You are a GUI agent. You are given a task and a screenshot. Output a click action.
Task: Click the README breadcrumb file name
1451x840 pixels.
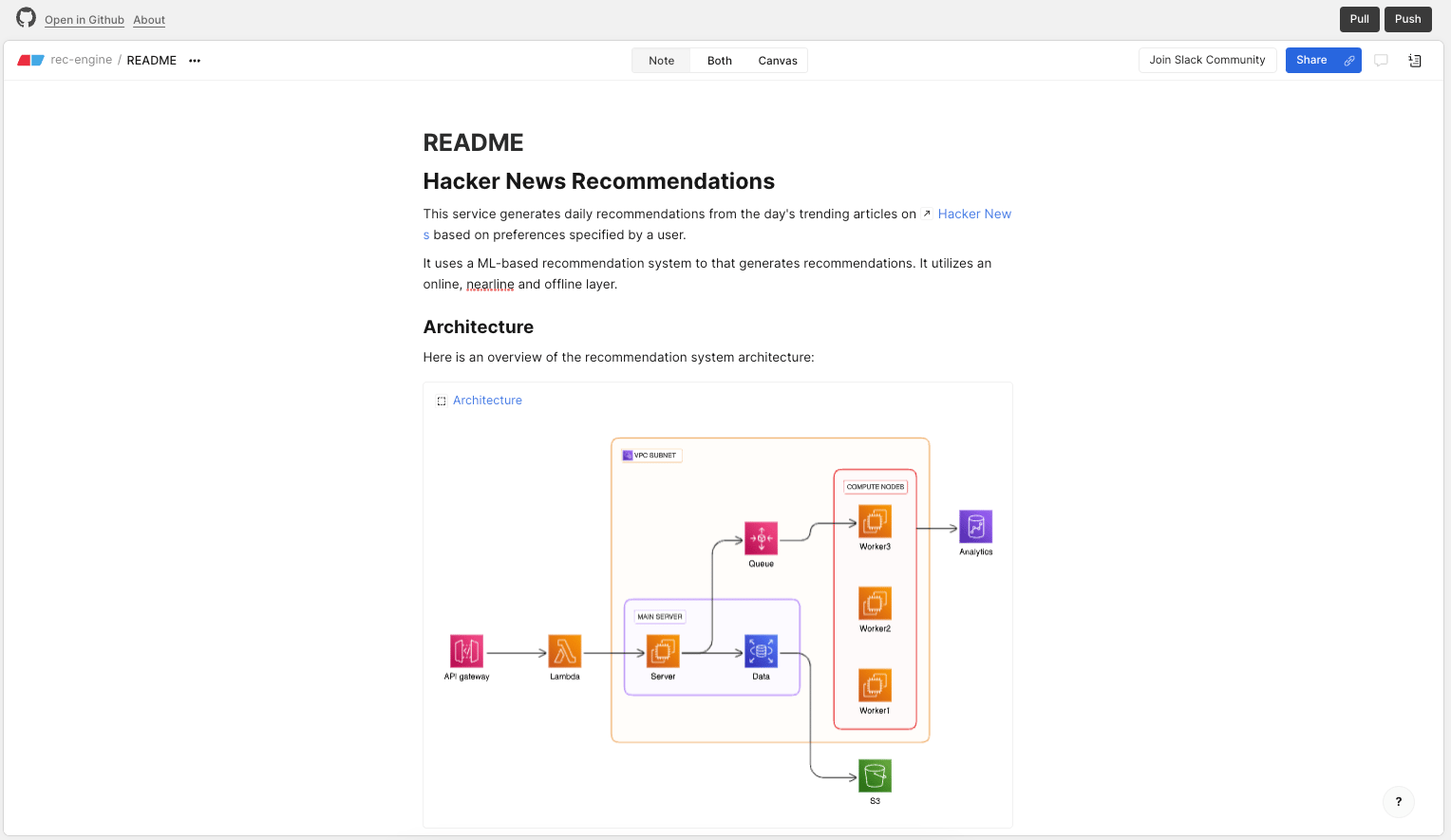point(152,61)
